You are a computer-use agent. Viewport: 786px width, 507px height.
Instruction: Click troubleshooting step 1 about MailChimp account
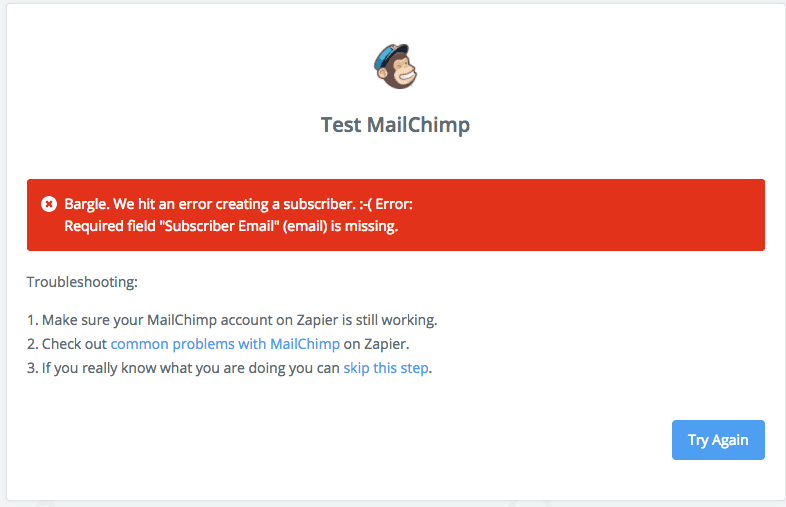pyautogui.click(x=232, y=320)
